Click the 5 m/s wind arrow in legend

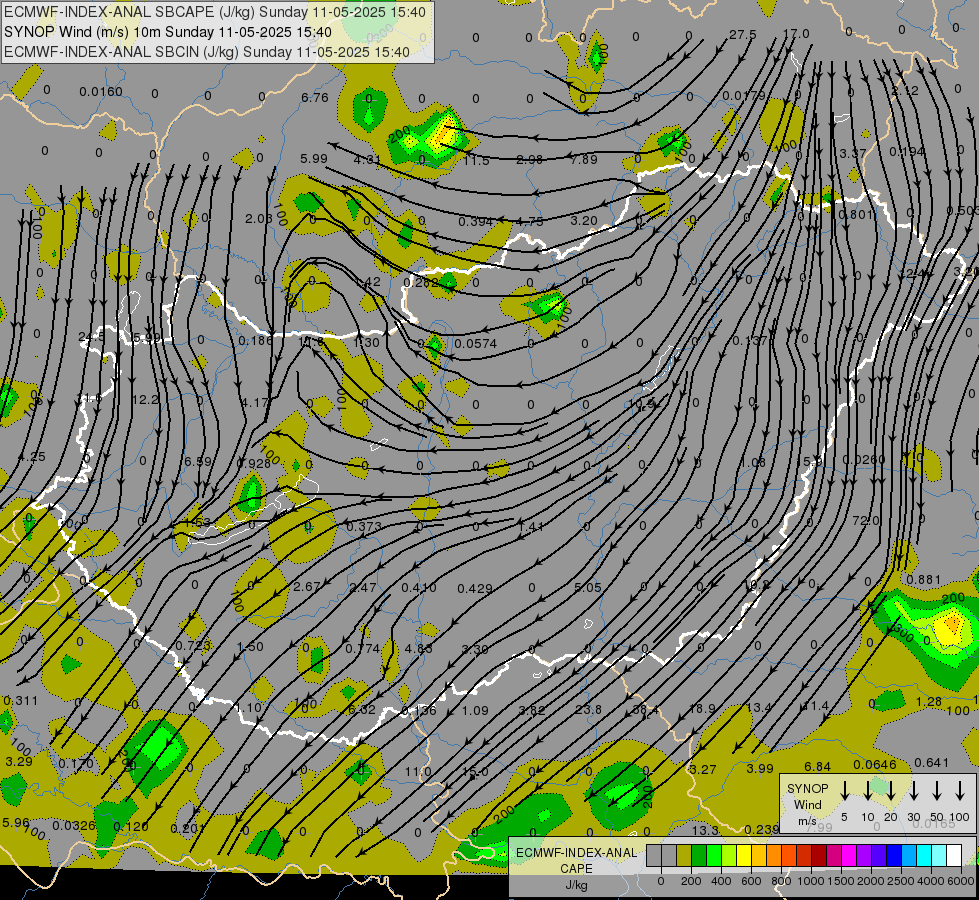pos(844,790)
